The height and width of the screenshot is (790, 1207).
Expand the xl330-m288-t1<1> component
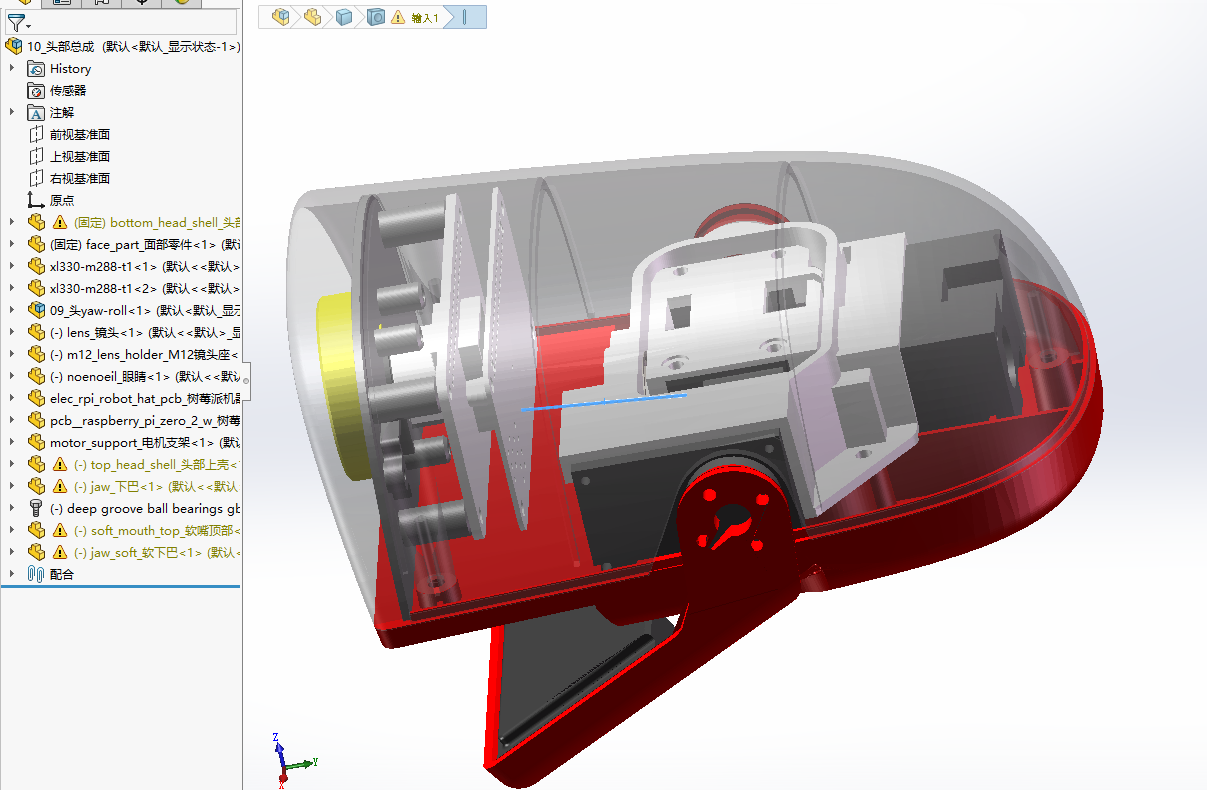(12, 266)
